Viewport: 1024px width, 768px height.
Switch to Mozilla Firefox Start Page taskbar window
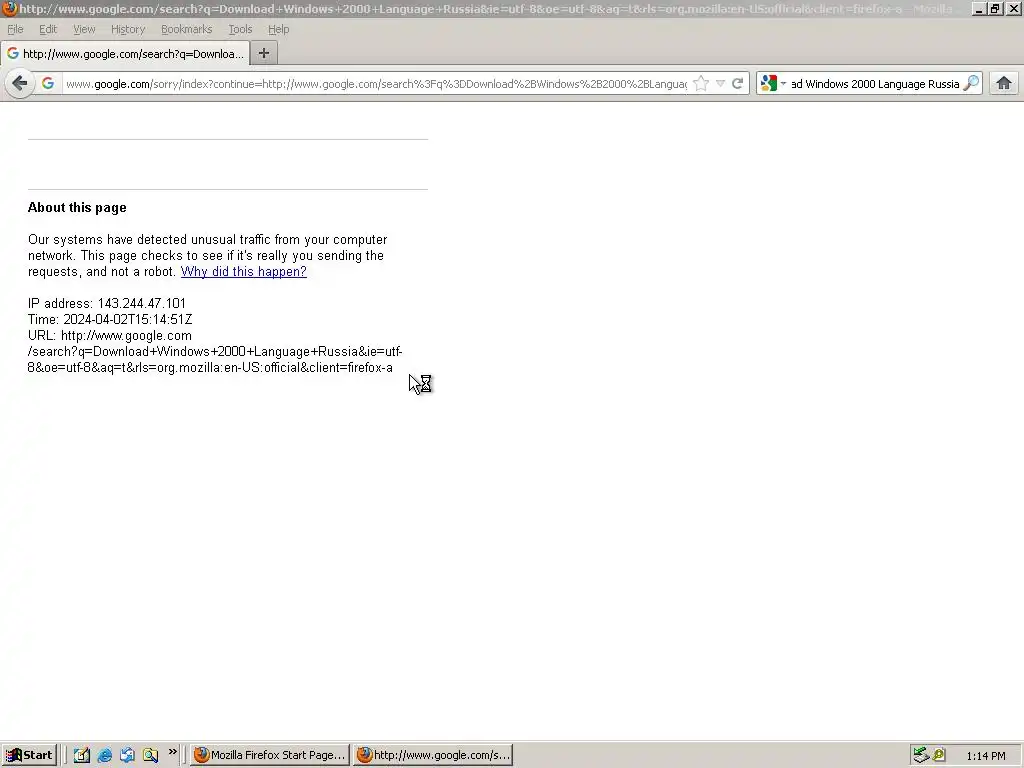pyautogui.click(x=270, y=755)
